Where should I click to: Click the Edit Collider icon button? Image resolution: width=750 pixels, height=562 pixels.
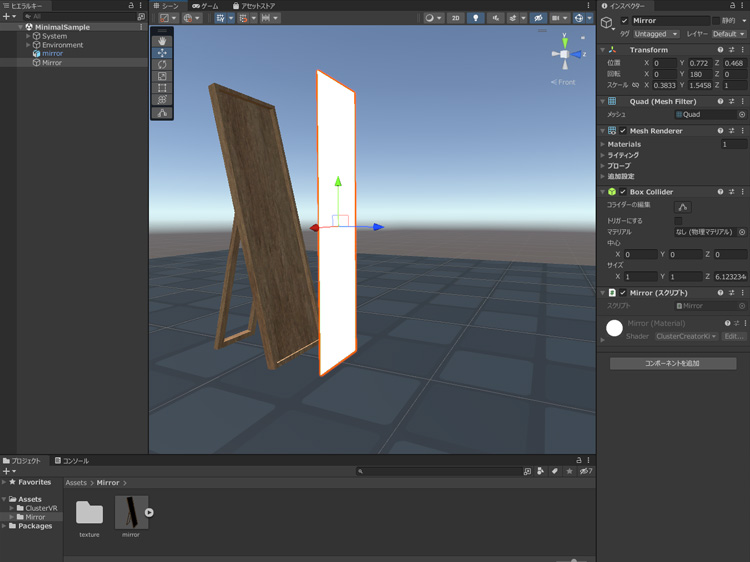[683, 207]
